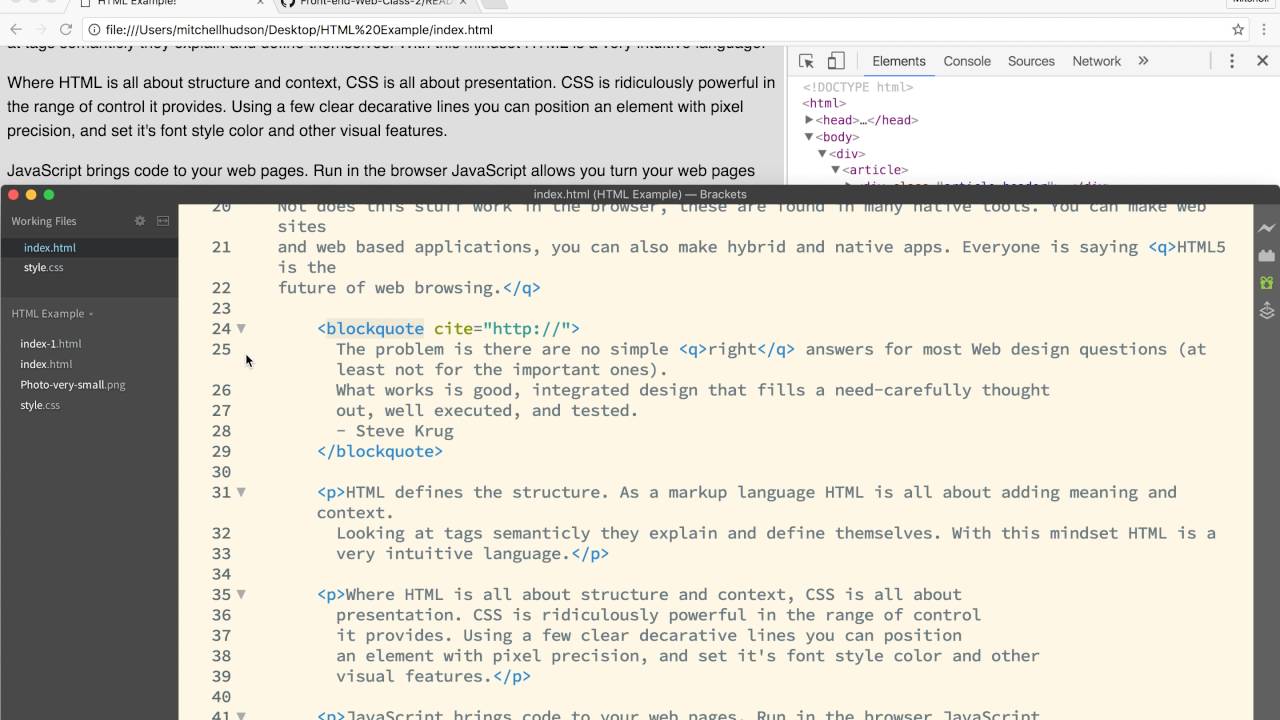Click the layers upload icon in Brackets
Screen dimensions: 1280x720
pyautogui.click(x=1267, y=311)
